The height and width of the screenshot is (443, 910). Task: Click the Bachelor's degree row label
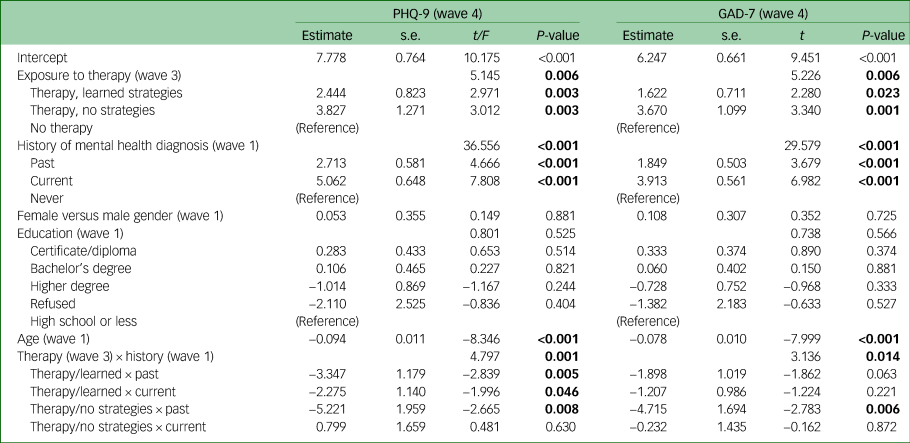click(77, 254)
